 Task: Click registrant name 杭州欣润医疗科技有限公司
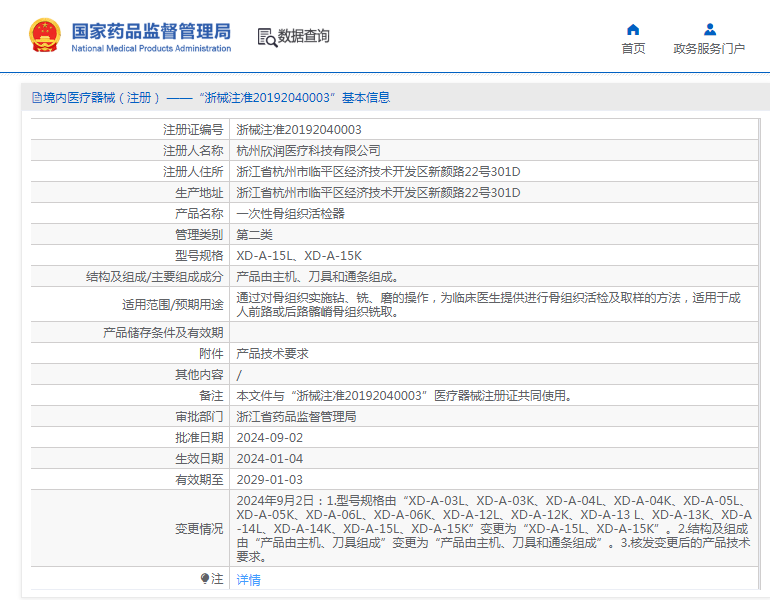[308, 151]
